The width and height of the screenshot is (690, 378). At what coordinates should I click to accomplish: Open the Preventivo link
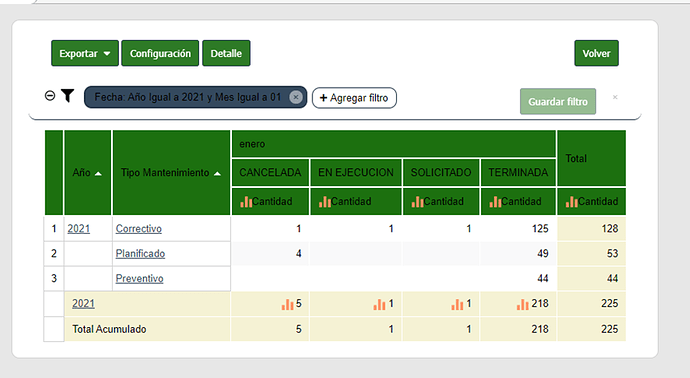point(139,279)
